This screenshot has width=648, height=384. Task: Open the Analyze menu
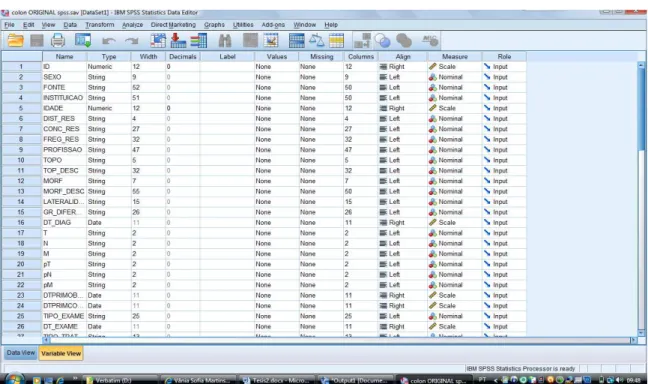[132, 25]
